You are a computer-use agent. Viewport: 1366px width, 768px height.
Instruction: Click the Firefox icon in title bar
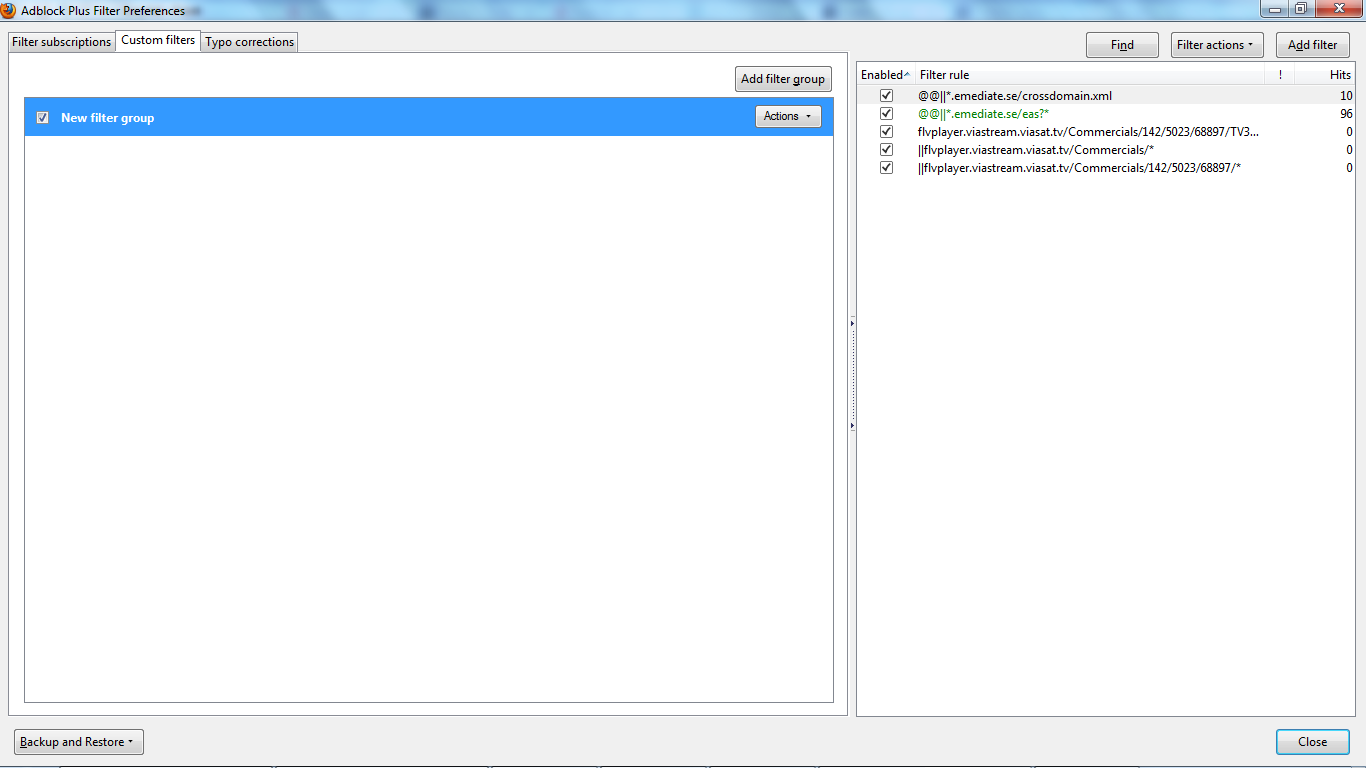coord(8,10)
